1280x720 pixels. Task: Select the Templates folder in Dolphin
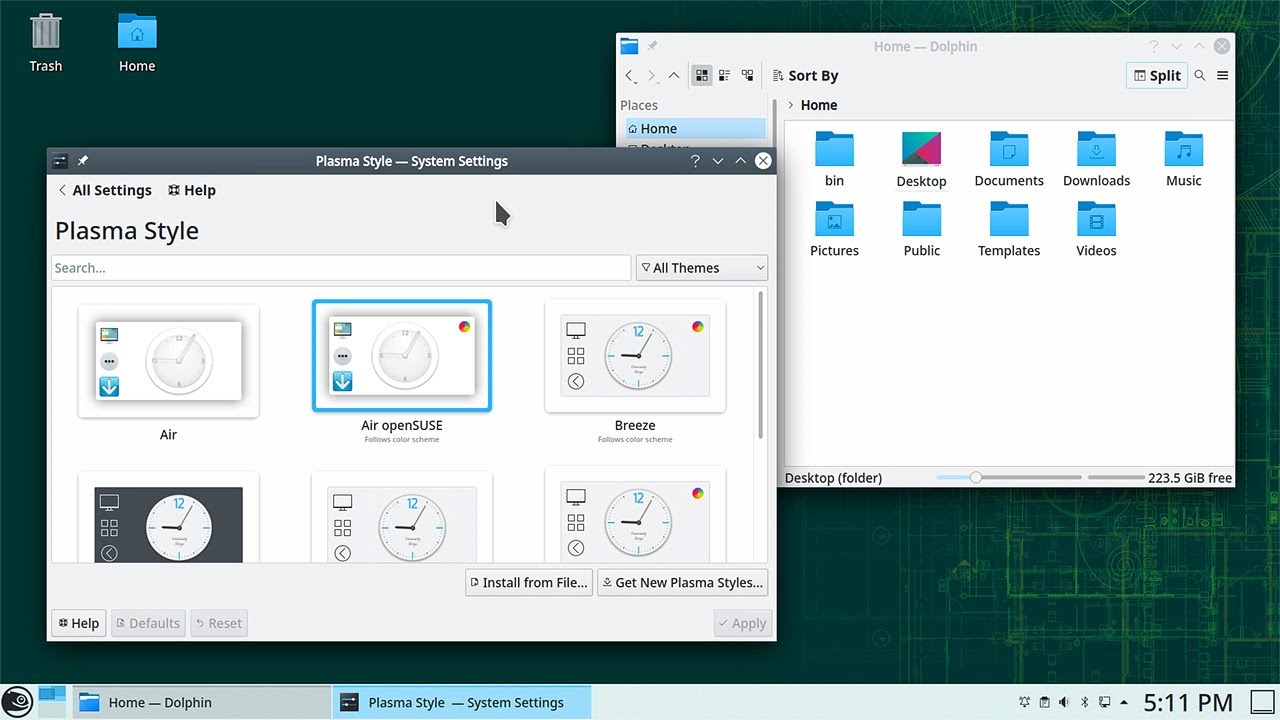coord(1009,230)
